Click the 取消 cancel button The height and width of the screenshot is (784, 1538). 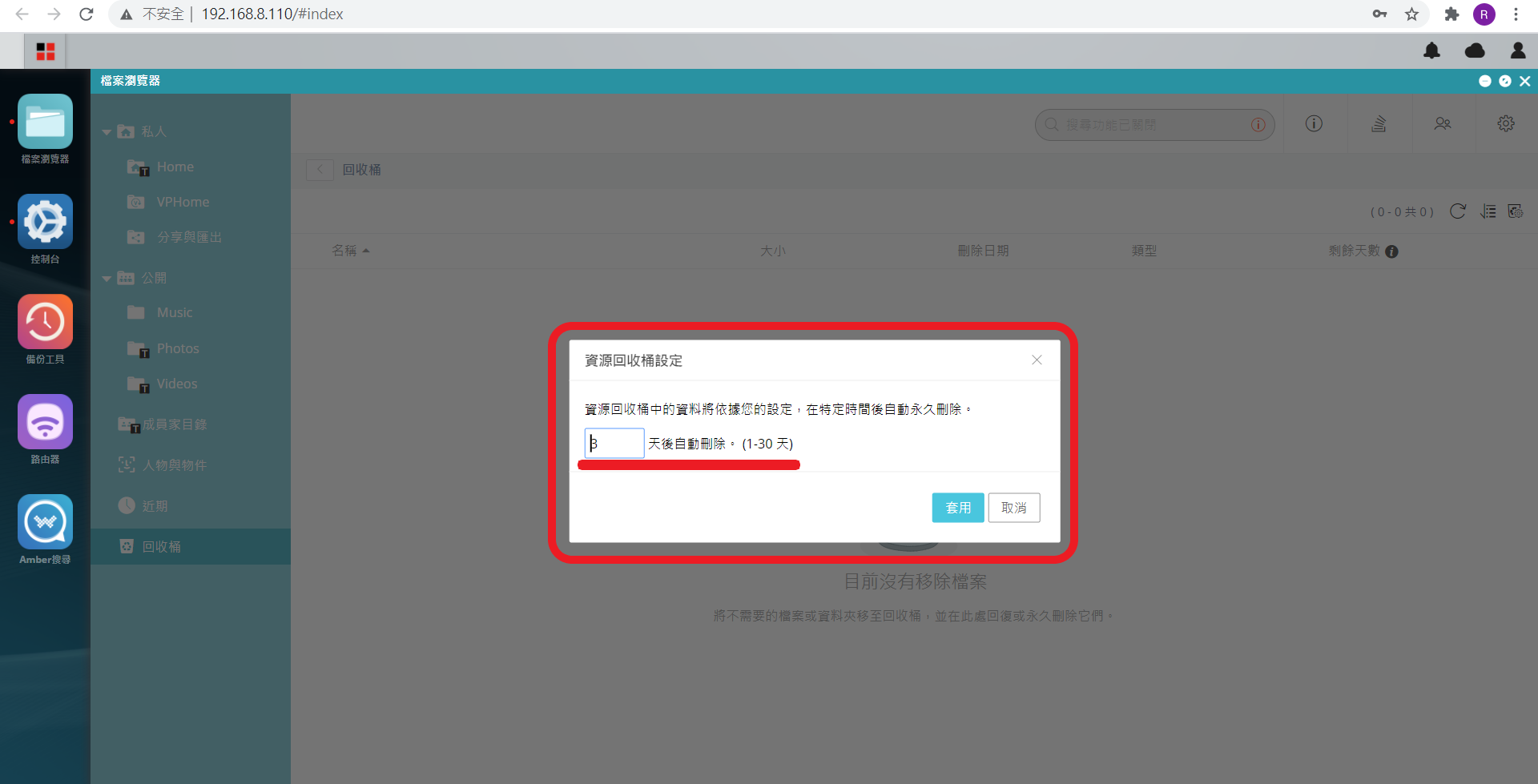coord(1014,508)
